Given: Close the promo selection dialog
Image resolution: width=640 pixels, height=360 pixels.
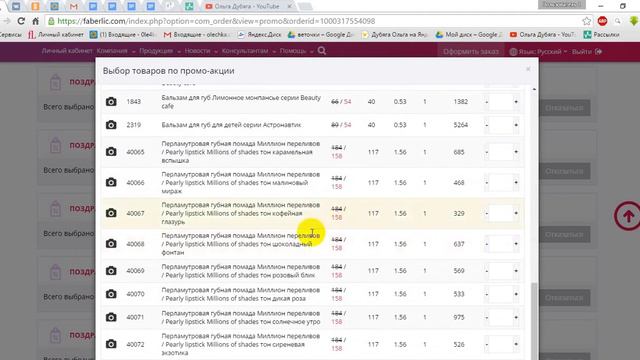Looking at the screenshot, I should (x=528, y=69).
